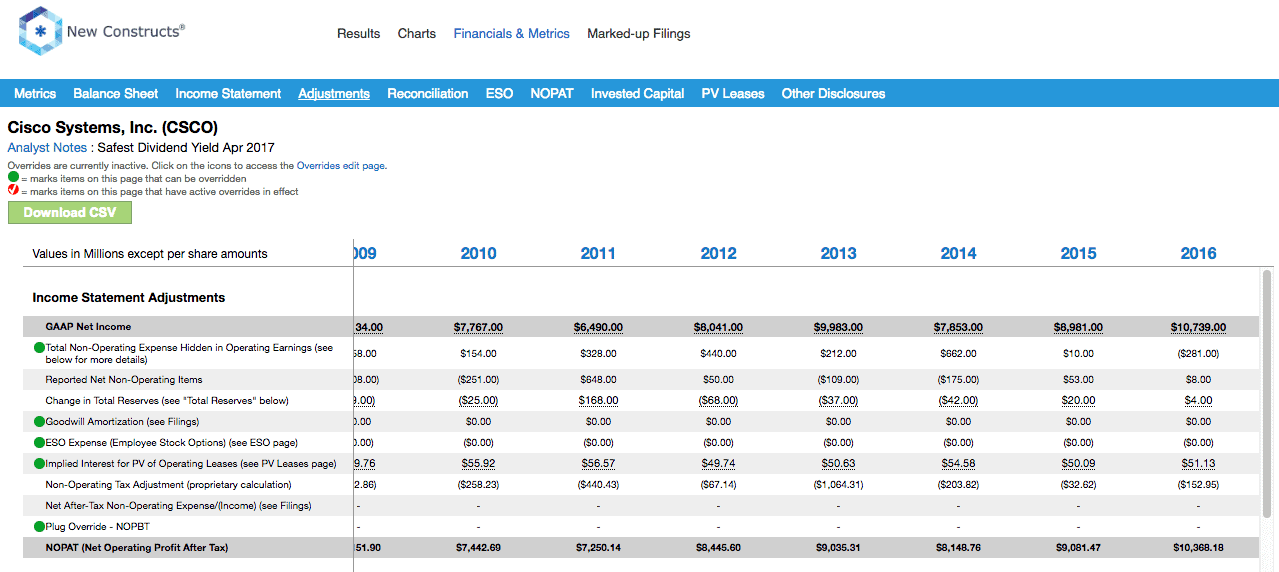This screenshot has width=1279, height=572.
Task: Switch to the Balance Sheet tab
Action: coord(115,93)
